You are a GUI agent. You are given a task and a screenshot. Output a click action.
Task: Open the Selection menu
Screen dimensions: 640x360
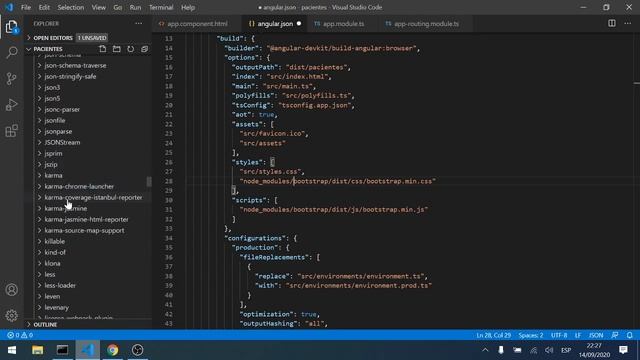pyautogui.click(x=71, y=7)
